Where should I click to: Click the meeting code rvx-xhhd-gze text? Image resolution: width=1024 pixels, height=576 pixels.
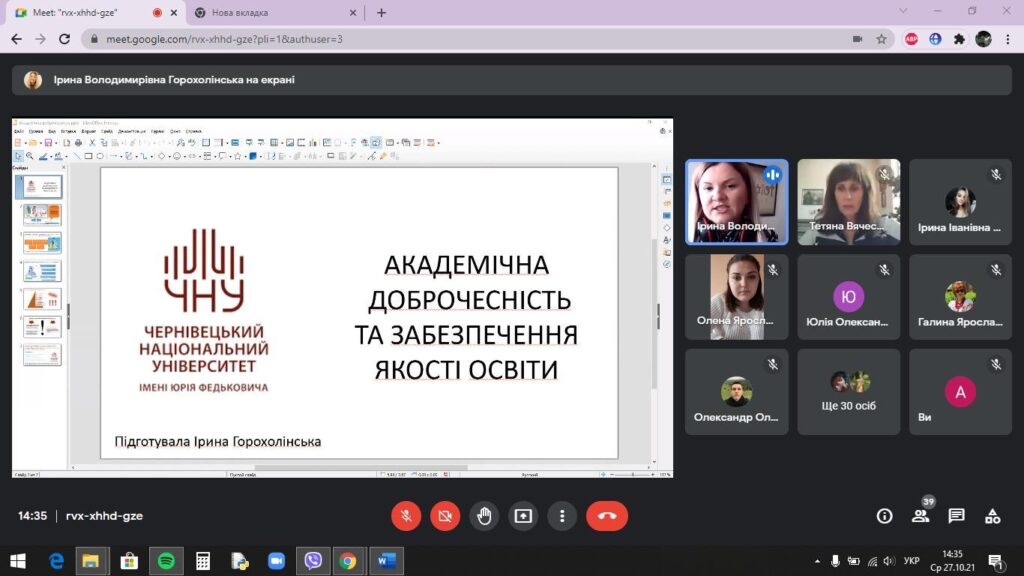tap(104, 516)
